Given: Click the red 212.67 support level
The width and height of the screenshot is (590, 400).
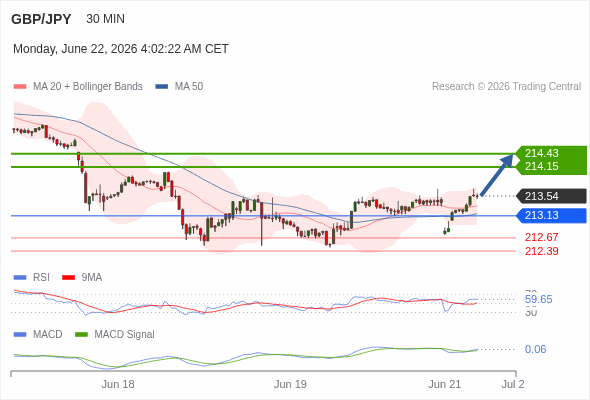Looking at the screenshot, I should click(x=541, y=237).
